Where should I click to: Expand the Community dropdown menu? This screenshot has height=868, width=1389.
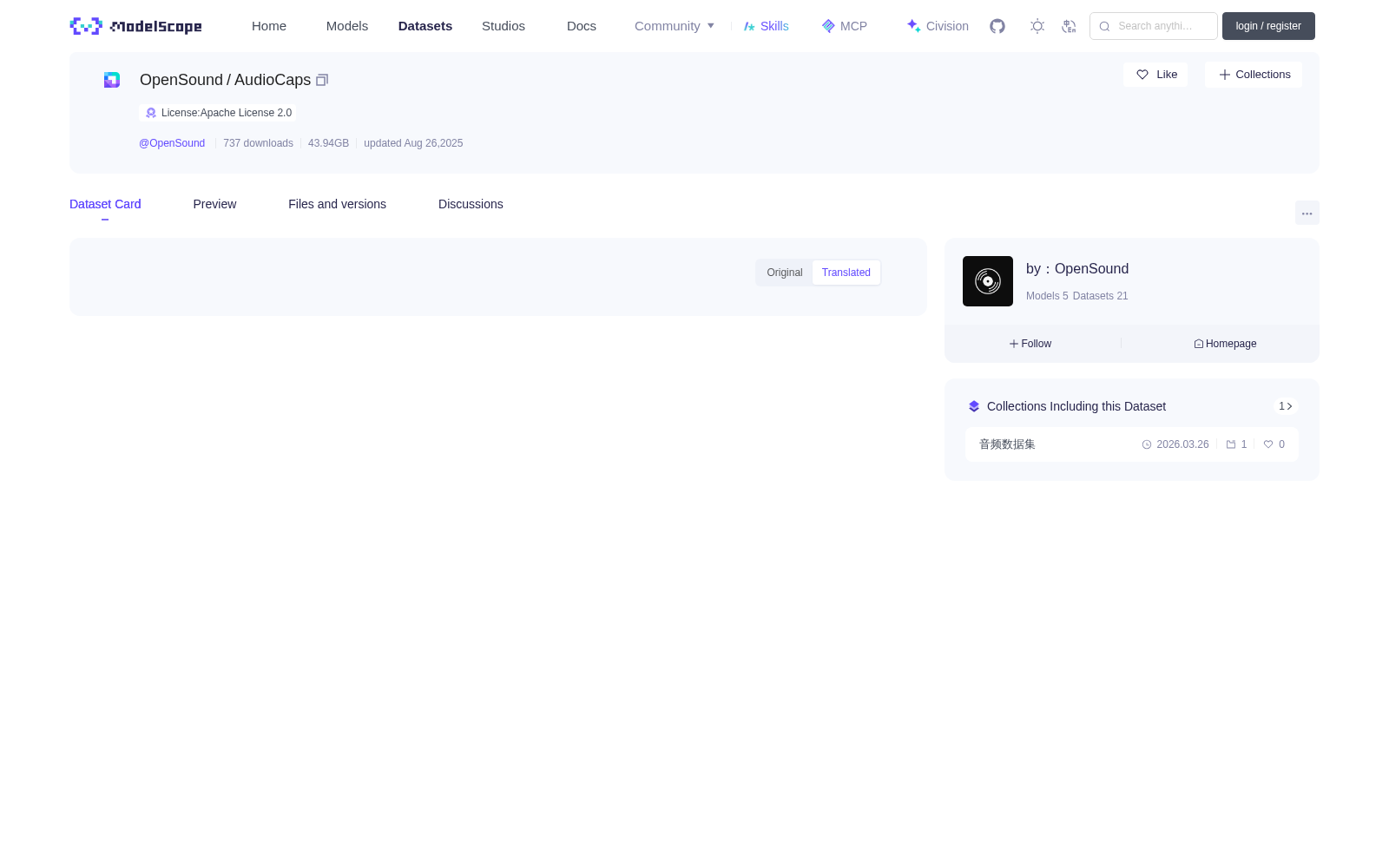pos(675,26)
